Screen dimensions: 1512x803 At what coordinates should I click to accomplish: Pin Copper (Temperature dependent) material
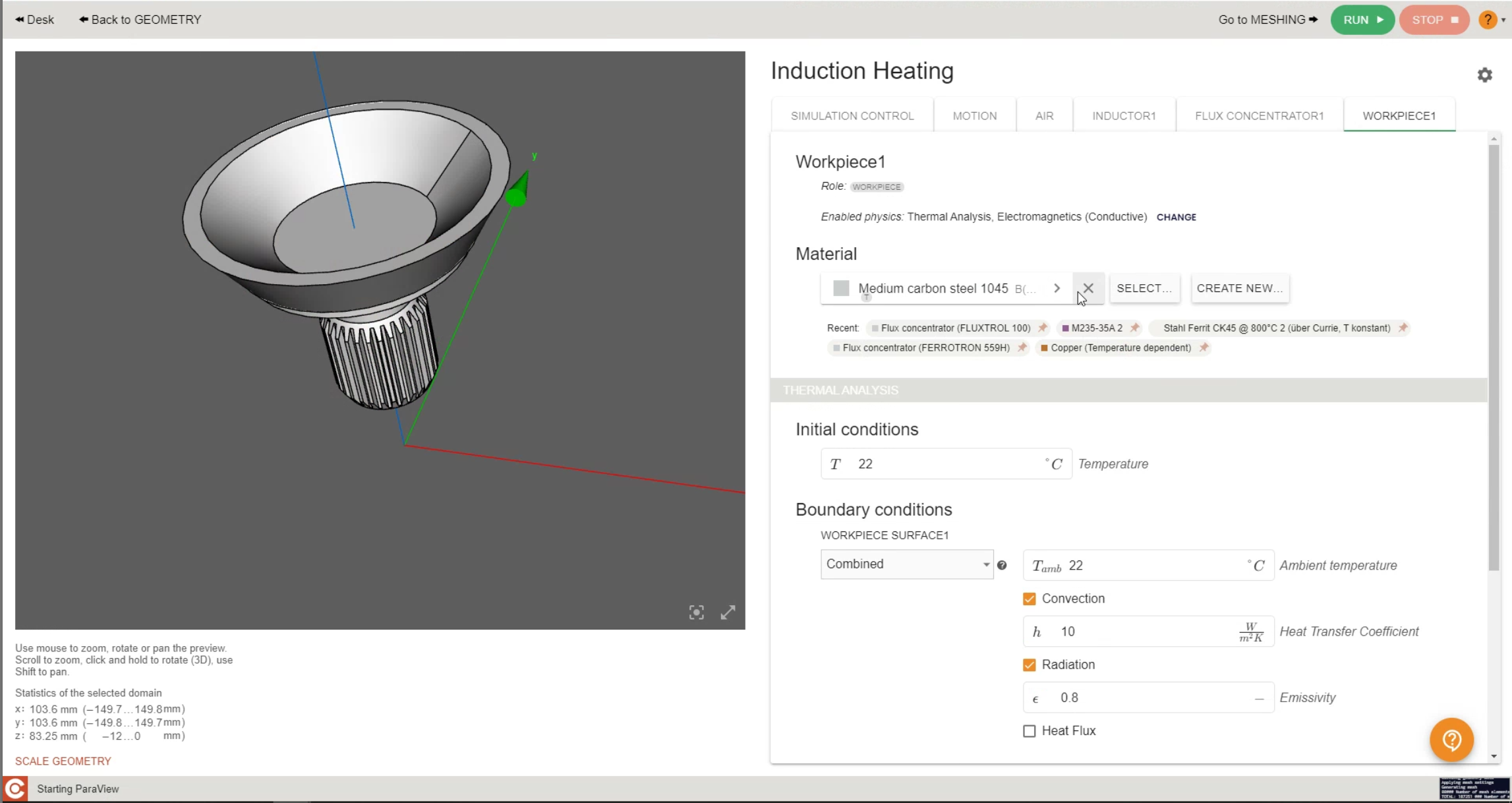point(1204,347)
